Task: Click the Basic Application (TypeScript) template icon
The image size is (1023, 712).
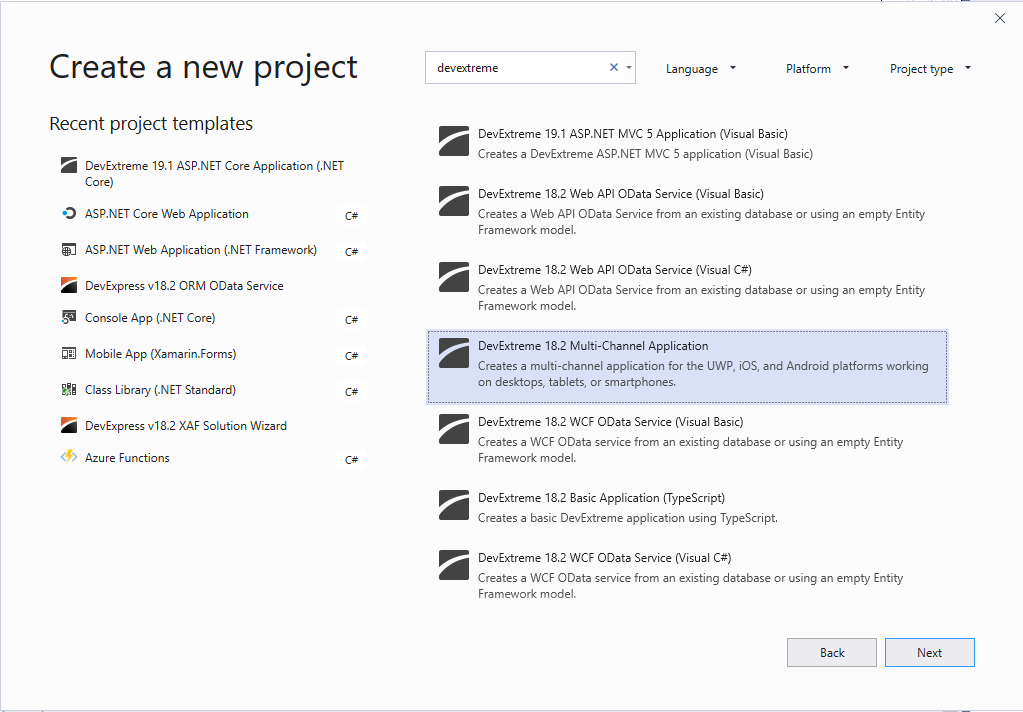Action: point(453,505)
